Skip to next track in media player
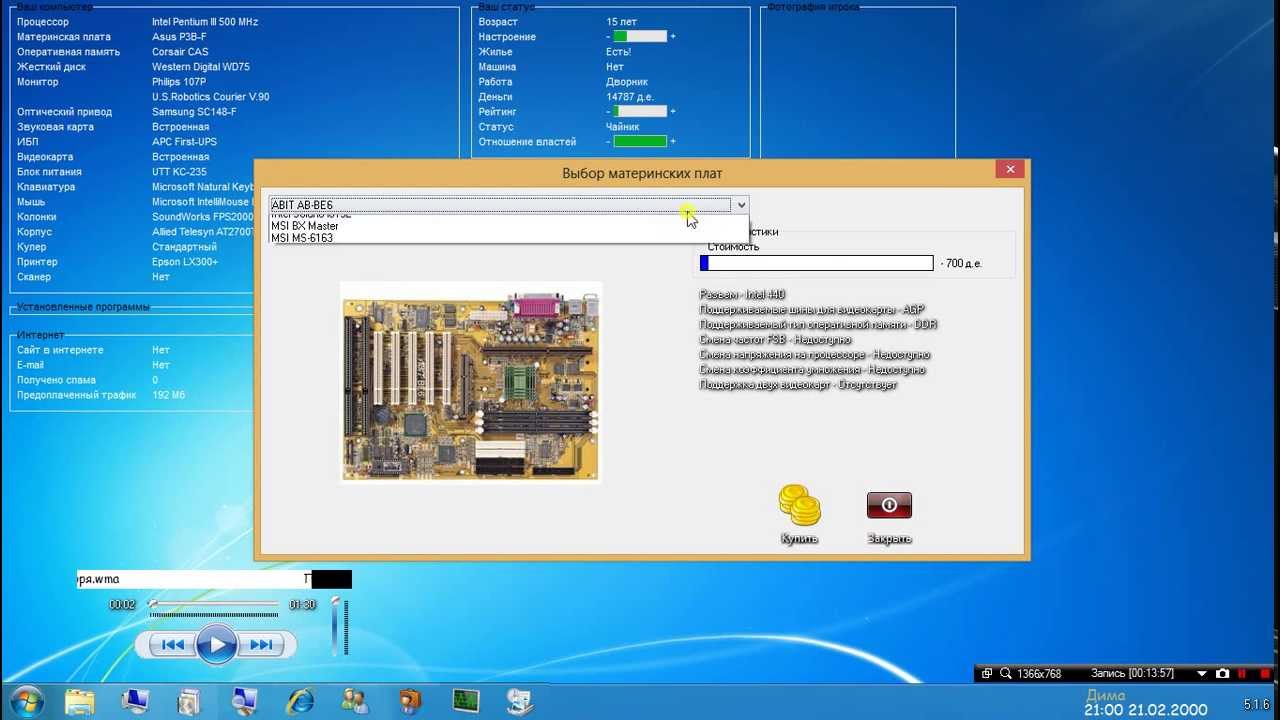Screen dimensions: 1280x720 point(261,645)
